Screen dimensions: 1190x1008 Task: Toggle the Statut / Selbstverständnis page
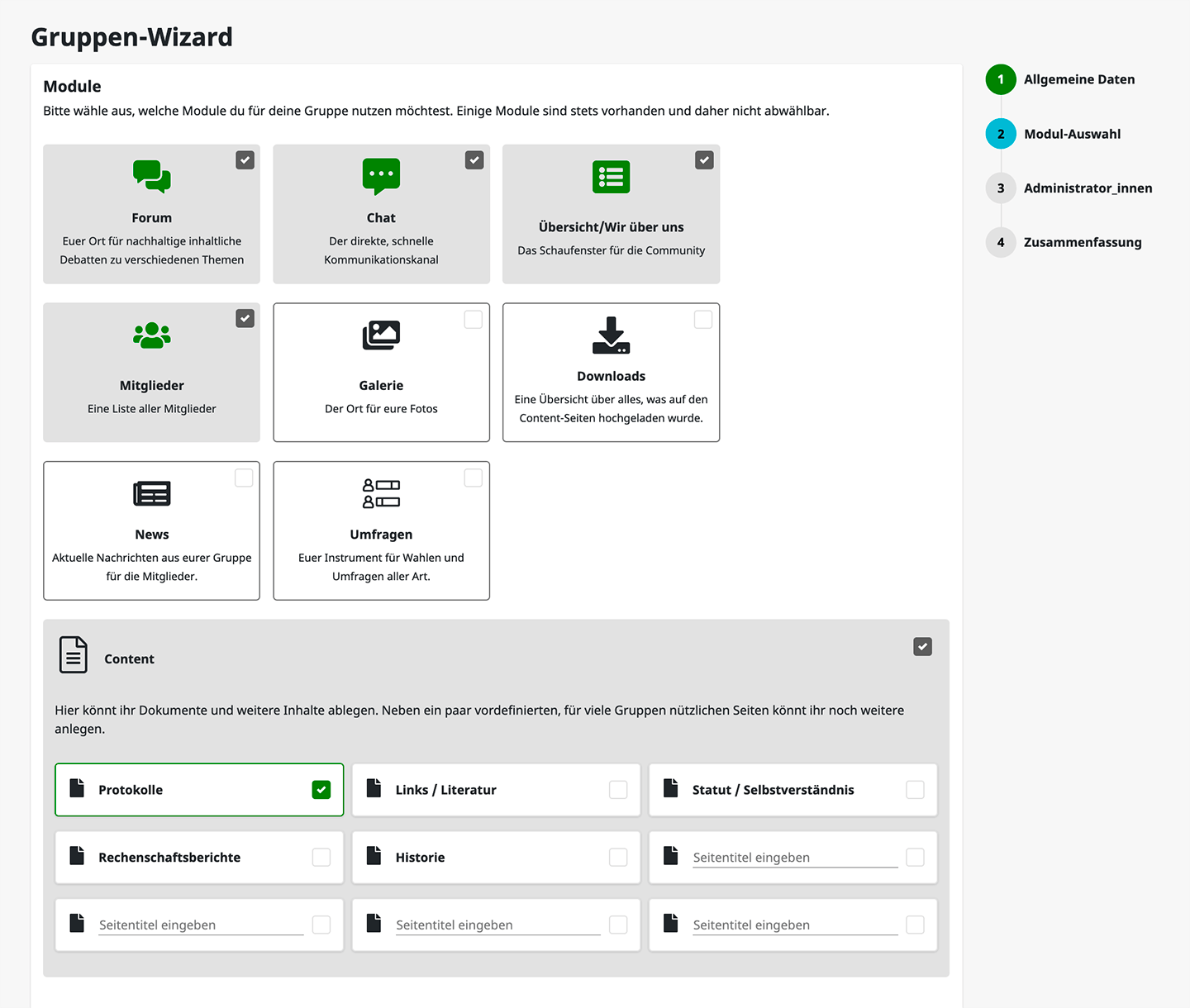(x=915, y=790)
